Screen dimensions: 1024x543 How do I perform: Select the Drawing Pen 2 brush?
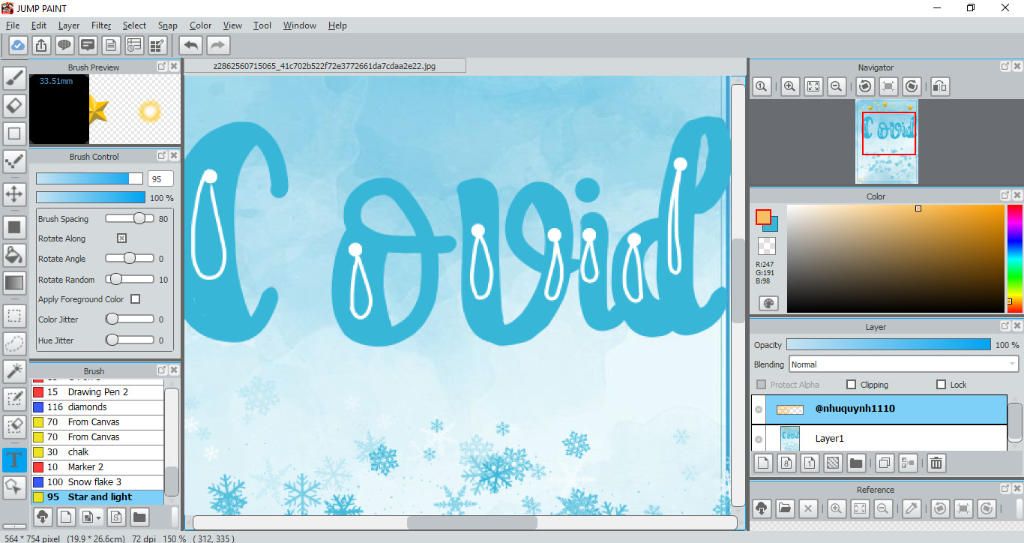pos(97,391)
